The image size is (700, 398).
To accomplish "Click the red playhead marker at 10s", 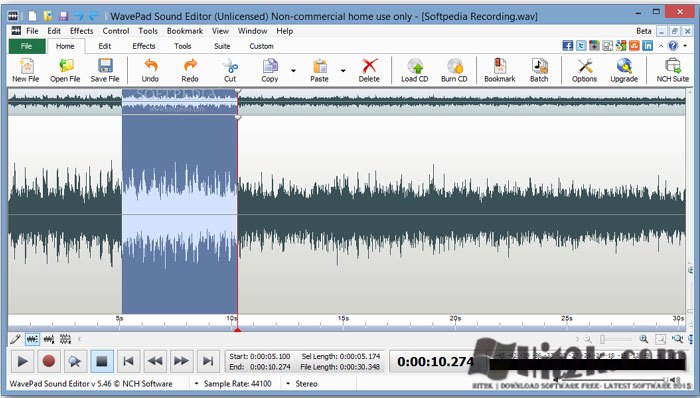I will pyautogui.click(x=238, y=330).
